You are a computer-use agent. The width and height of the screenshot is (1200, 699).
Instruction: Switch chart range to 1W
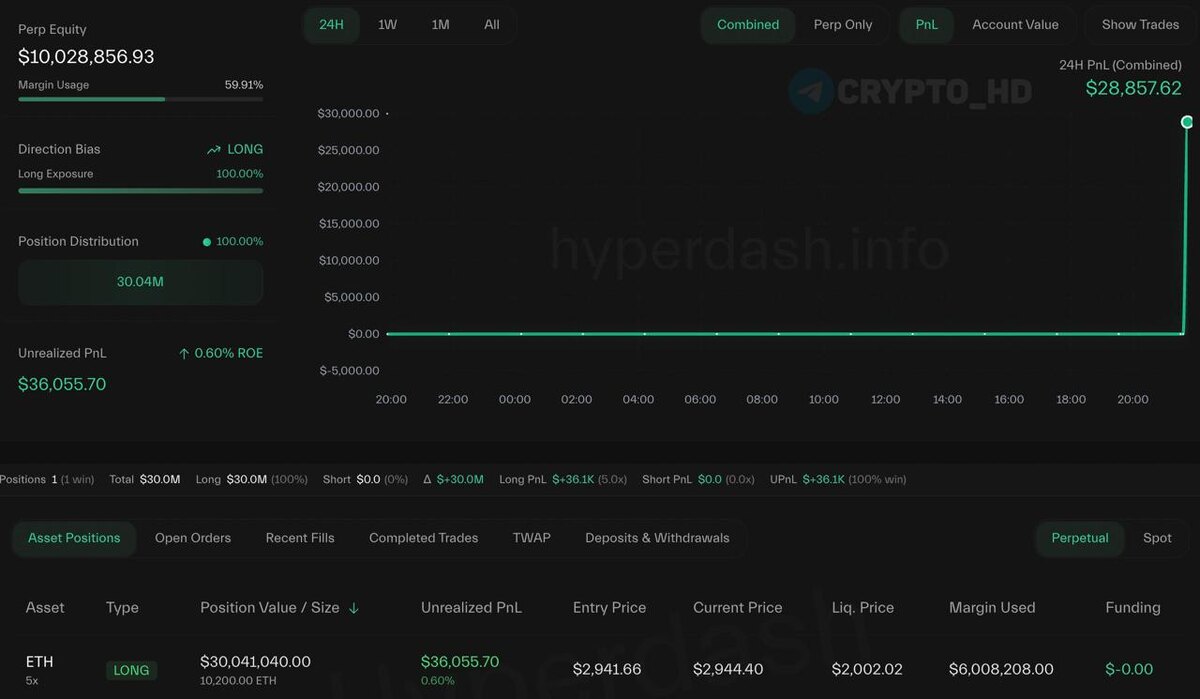click(x=387, y=25)
